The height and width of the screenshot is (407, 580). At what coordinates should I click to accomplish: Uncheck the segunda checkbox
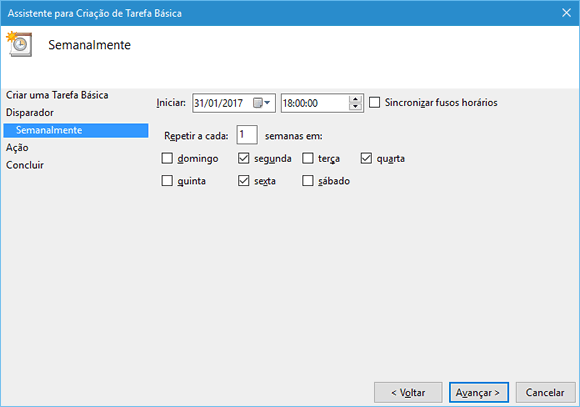[x=243, y=158]
